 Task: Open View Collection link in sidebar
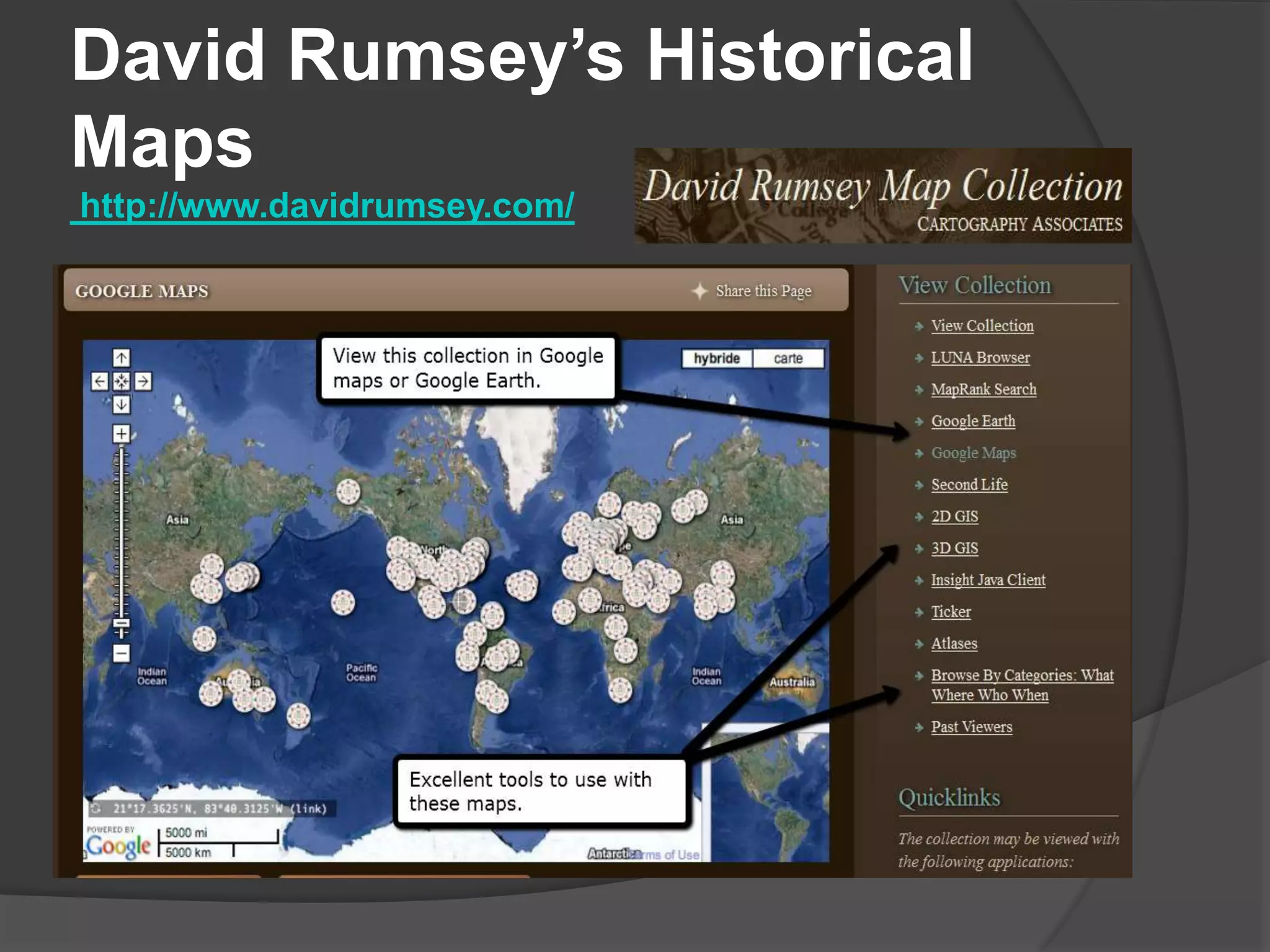pyautogui.click(x=982, y=325)
